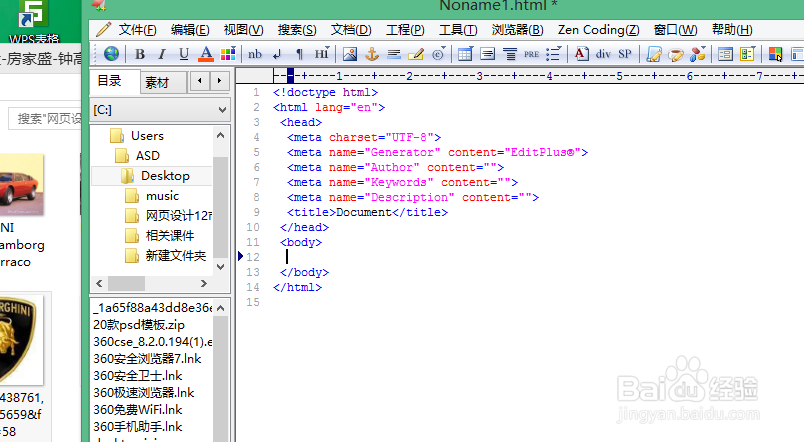Insert table icon in toolbar
This screenshot has width=804, height=442.
pos(465,54)
